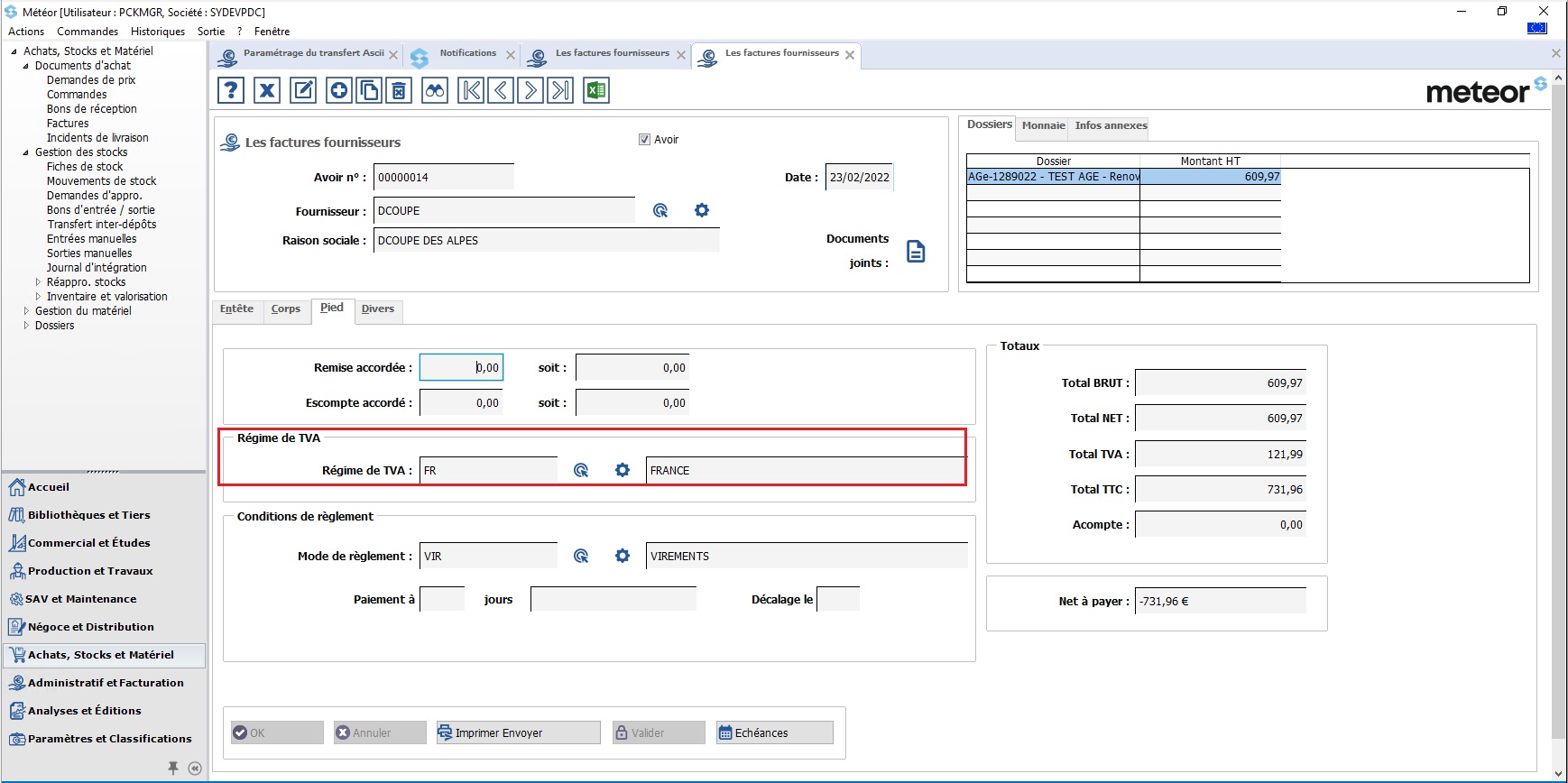Click the Excel export toolbar icon

pyautogui.click(x=595, y=90)
